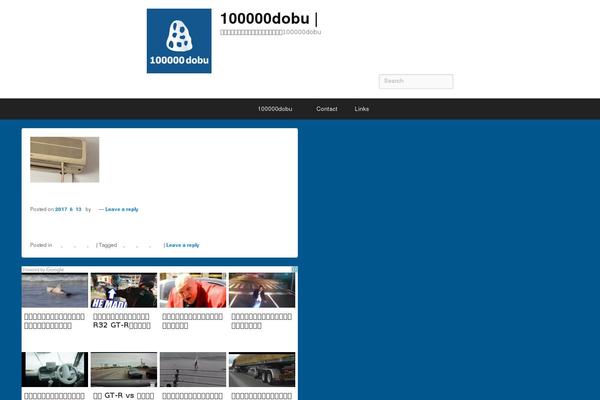Open the 'HE MAD' video ad thumbnail
600x400 pixels.
[x=123, y=290]
